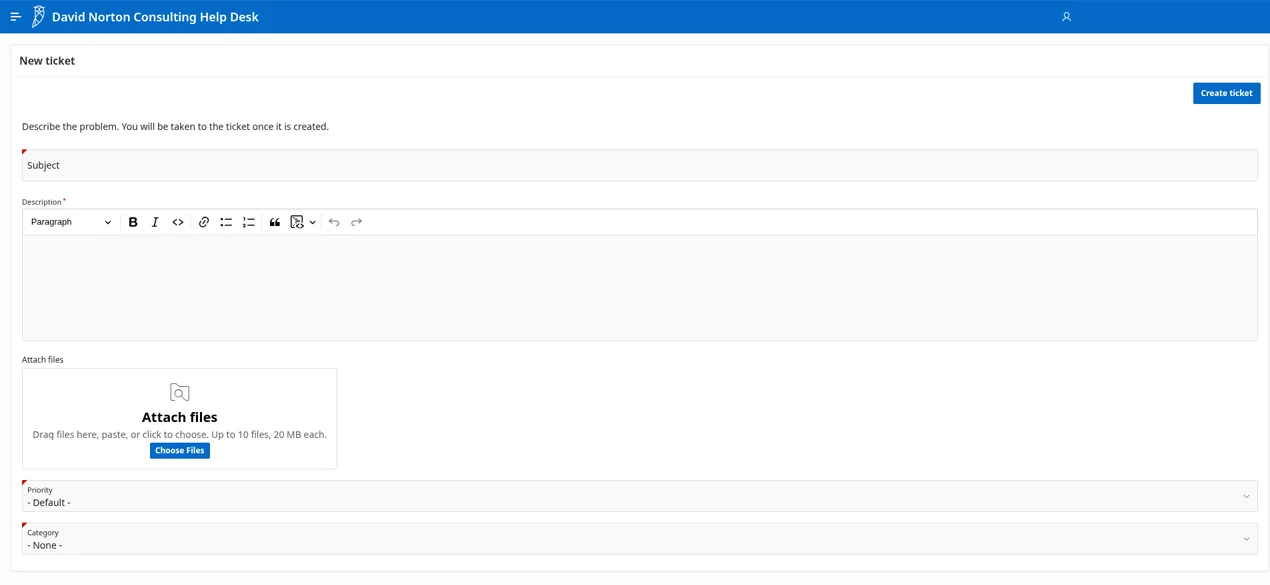Click the David Norton Consulting Help Desk title
The image size is (1270, 585).
click(x=155, y=17)
